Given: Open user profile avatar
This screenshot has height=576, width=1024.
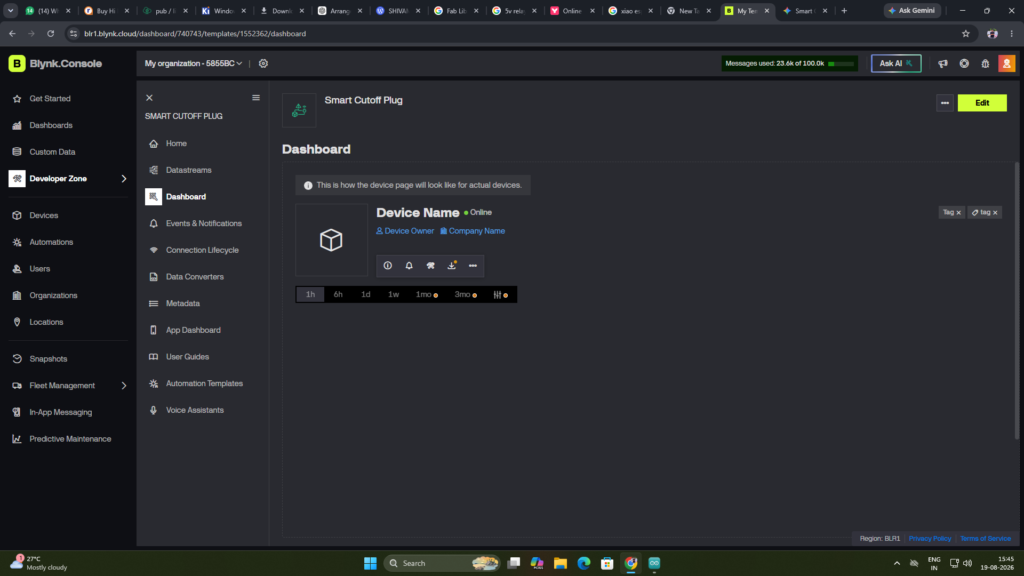Looking at the screenshot, I should (1006, 64).
